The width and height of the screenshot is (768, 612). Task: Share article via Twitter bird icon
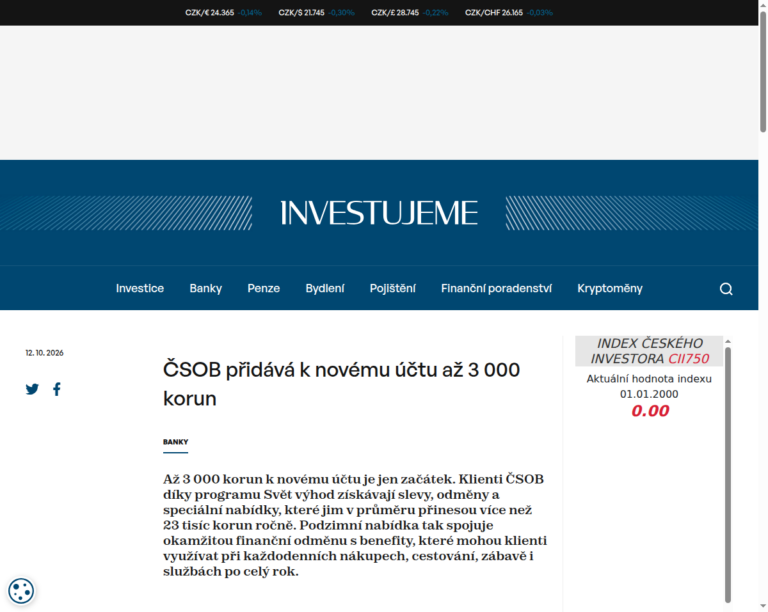click(32, 389)
